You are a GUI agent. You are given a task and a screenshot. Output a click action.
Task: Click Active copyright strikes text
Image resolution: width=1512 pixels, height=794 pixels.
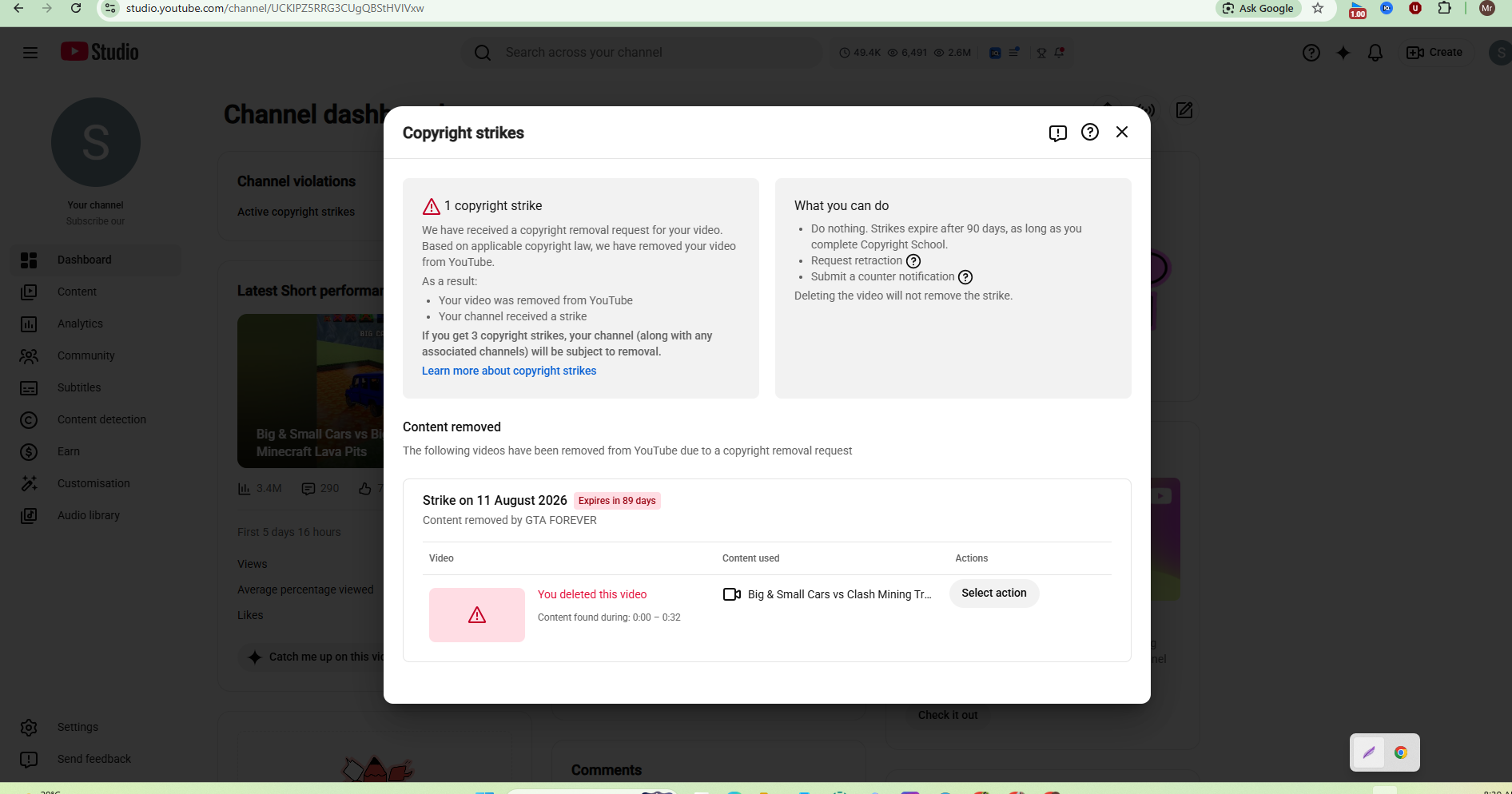(296, 212)
